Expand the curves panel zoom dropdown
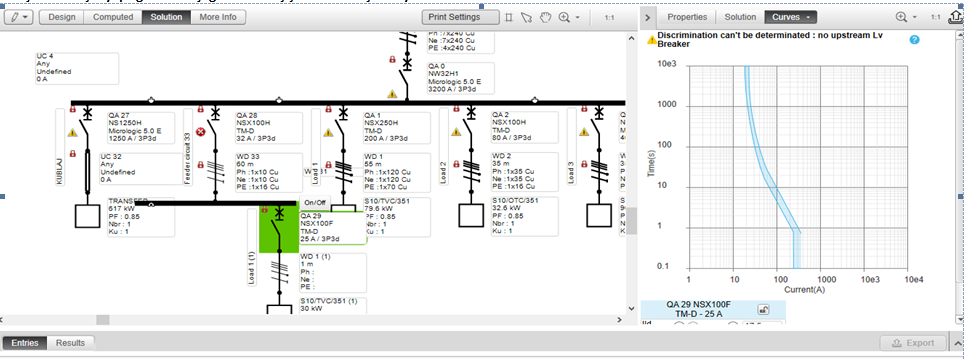Screen dimensions: 965x360 [915, 18]
